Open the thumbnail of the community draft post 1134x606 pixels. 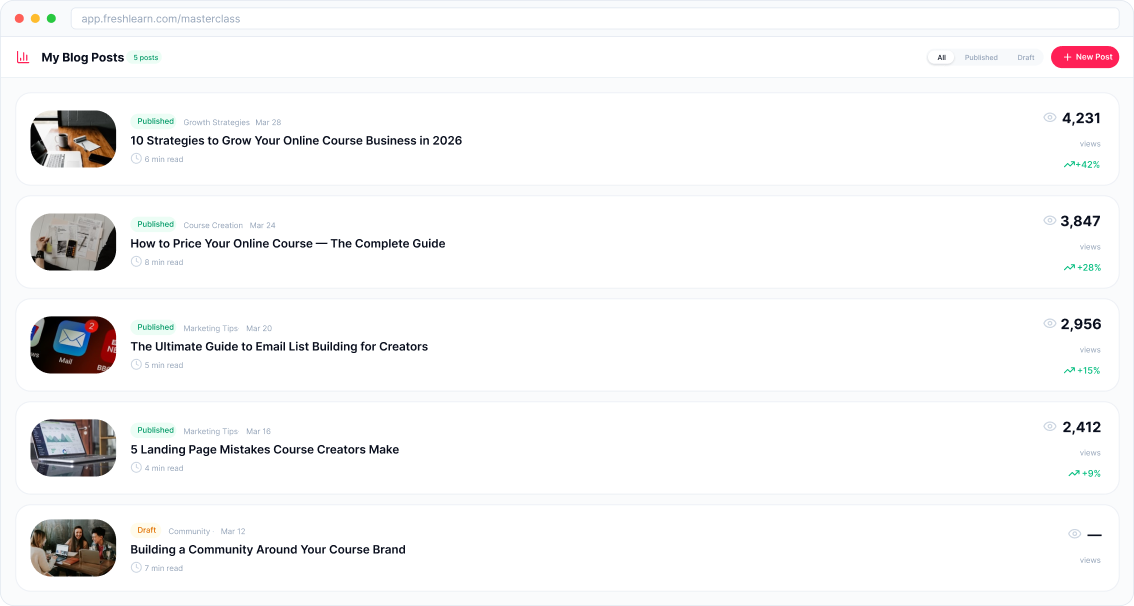point(72,548)
